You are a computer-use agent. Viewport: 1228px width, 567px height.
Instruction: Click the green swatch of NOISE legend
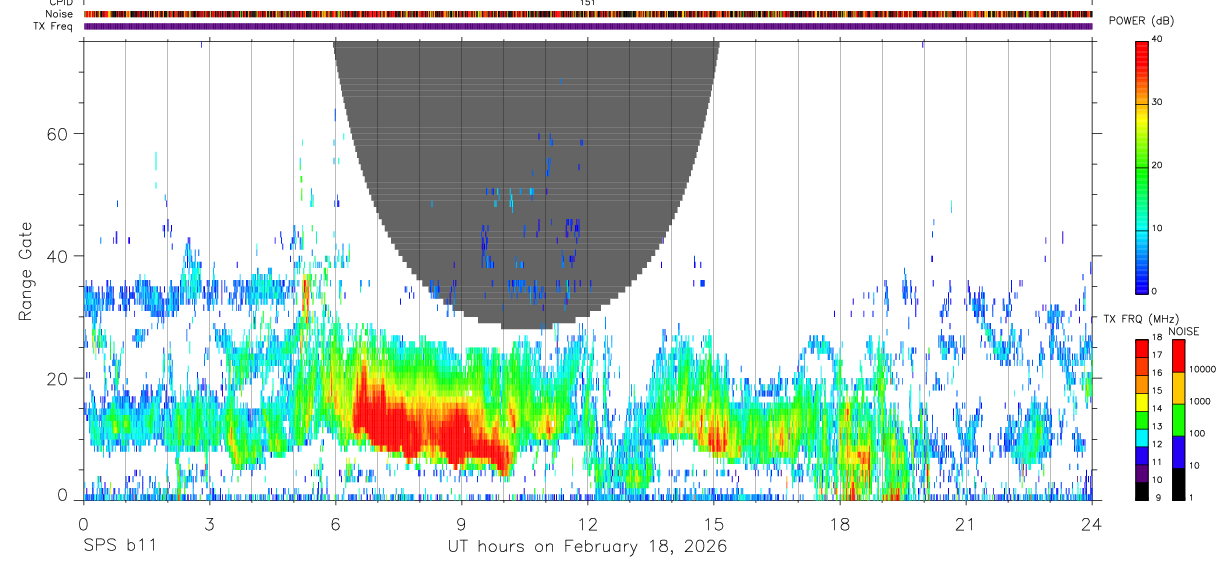(x=1178, y=420)
